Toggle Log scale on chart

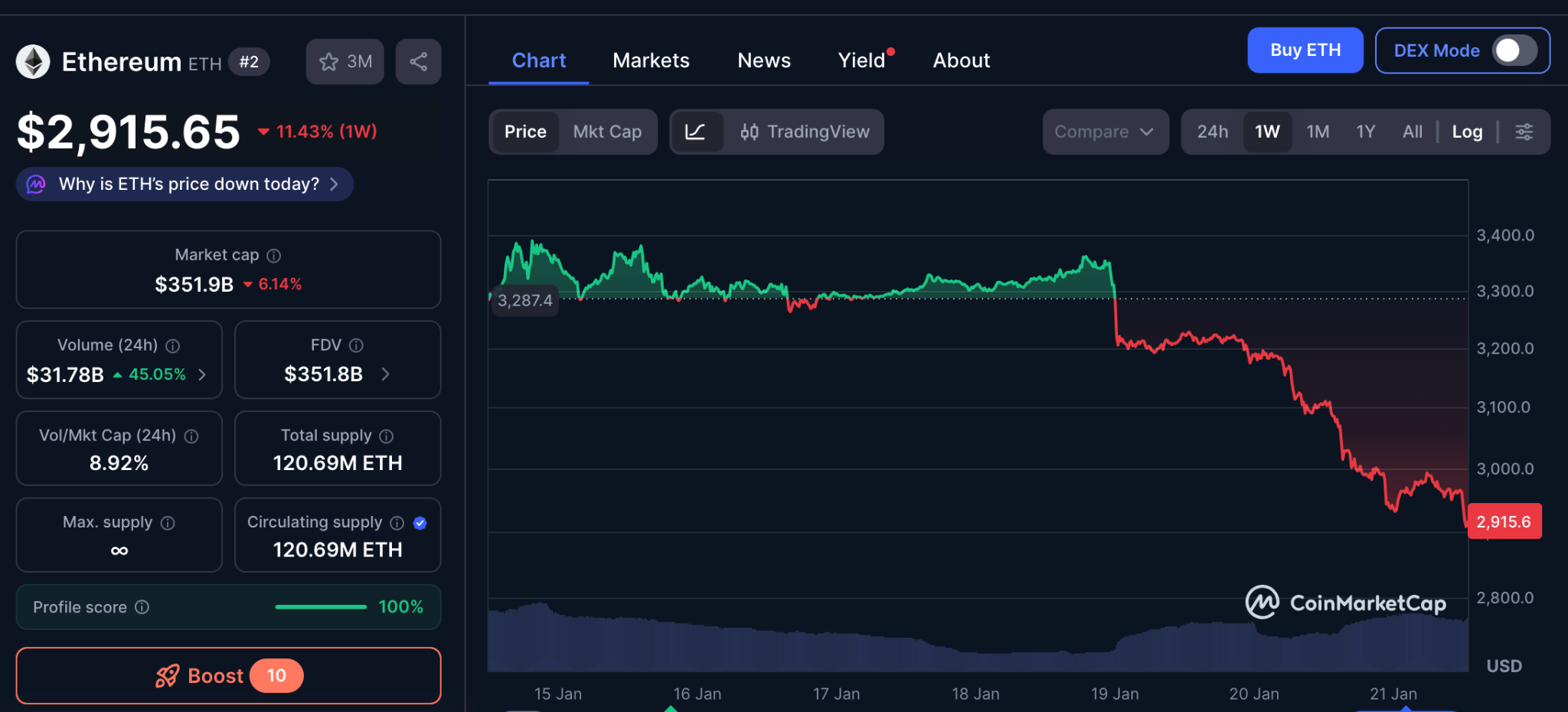tap(1466, 132)
